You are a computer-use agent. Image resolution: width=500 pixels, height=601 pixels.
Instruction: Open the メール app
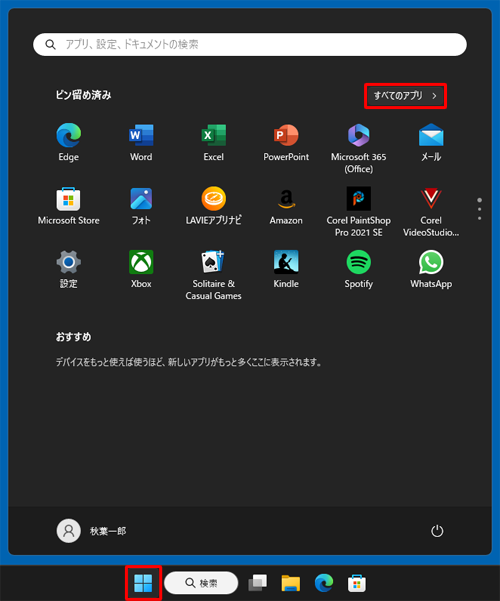tap(431, 142)
